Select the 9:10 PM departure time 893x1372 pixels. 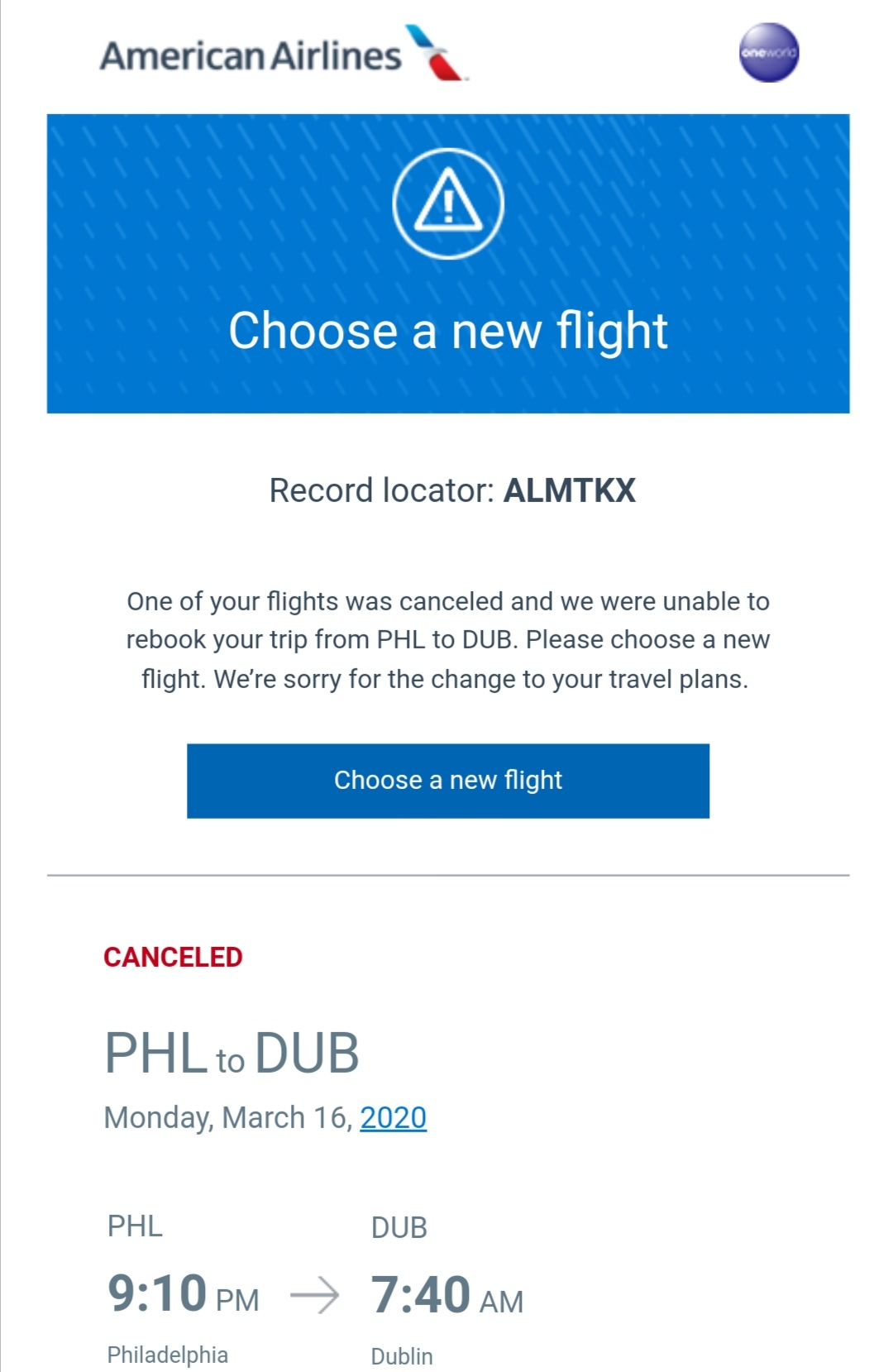tap(183, 1294)
